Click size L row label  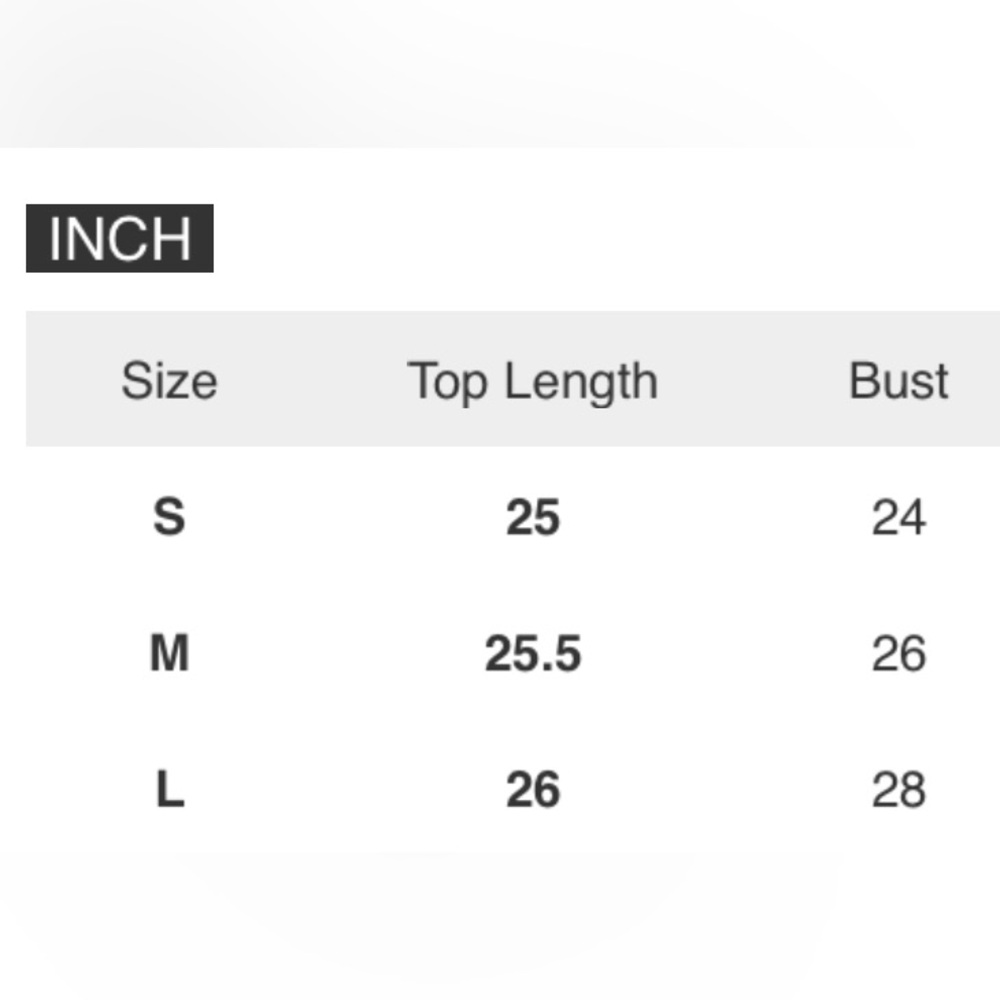pyautogui.click(x=170, y=789)
